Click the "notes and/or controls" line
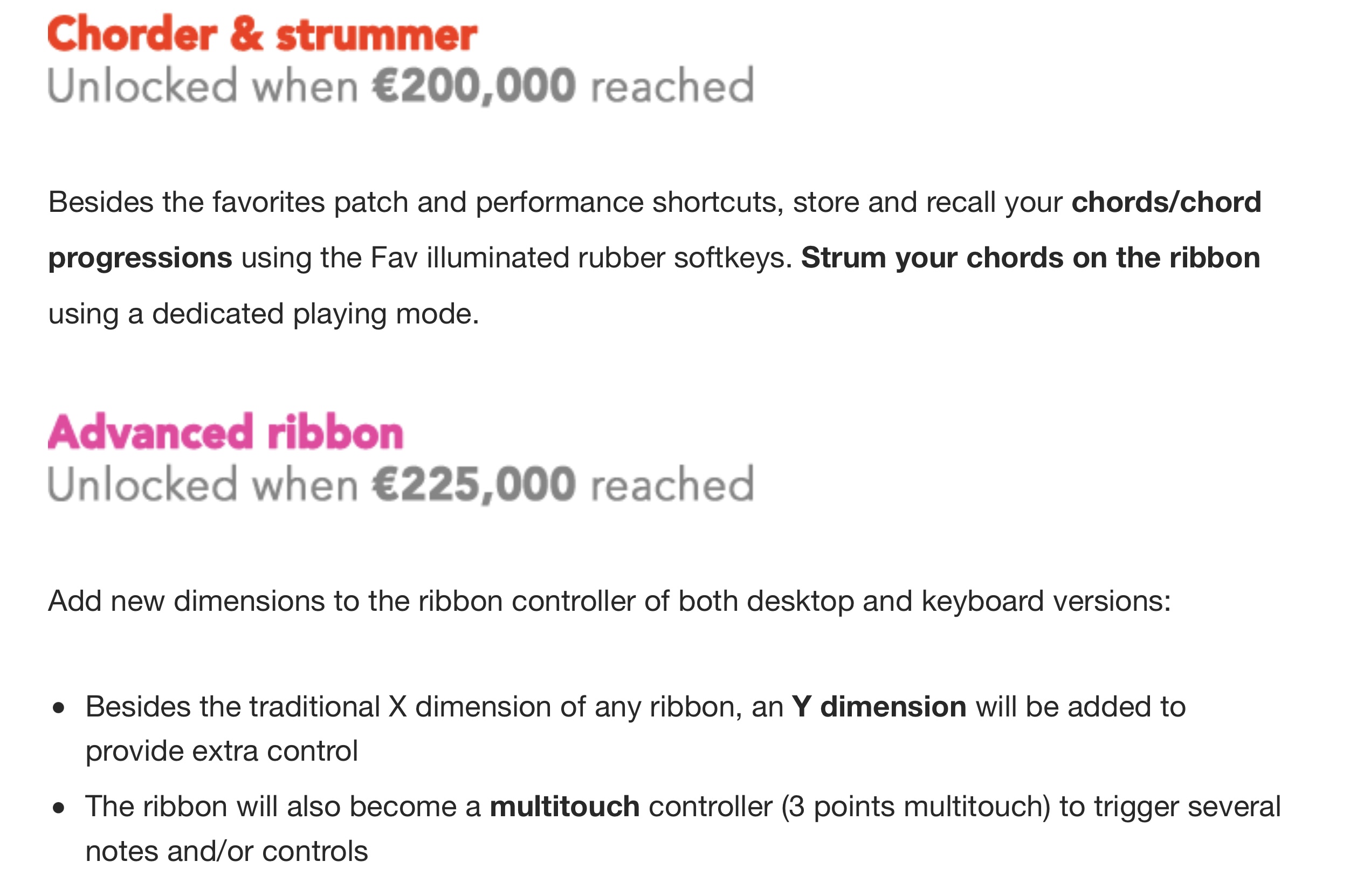1350x896 pixels. [x=227, y=851]
